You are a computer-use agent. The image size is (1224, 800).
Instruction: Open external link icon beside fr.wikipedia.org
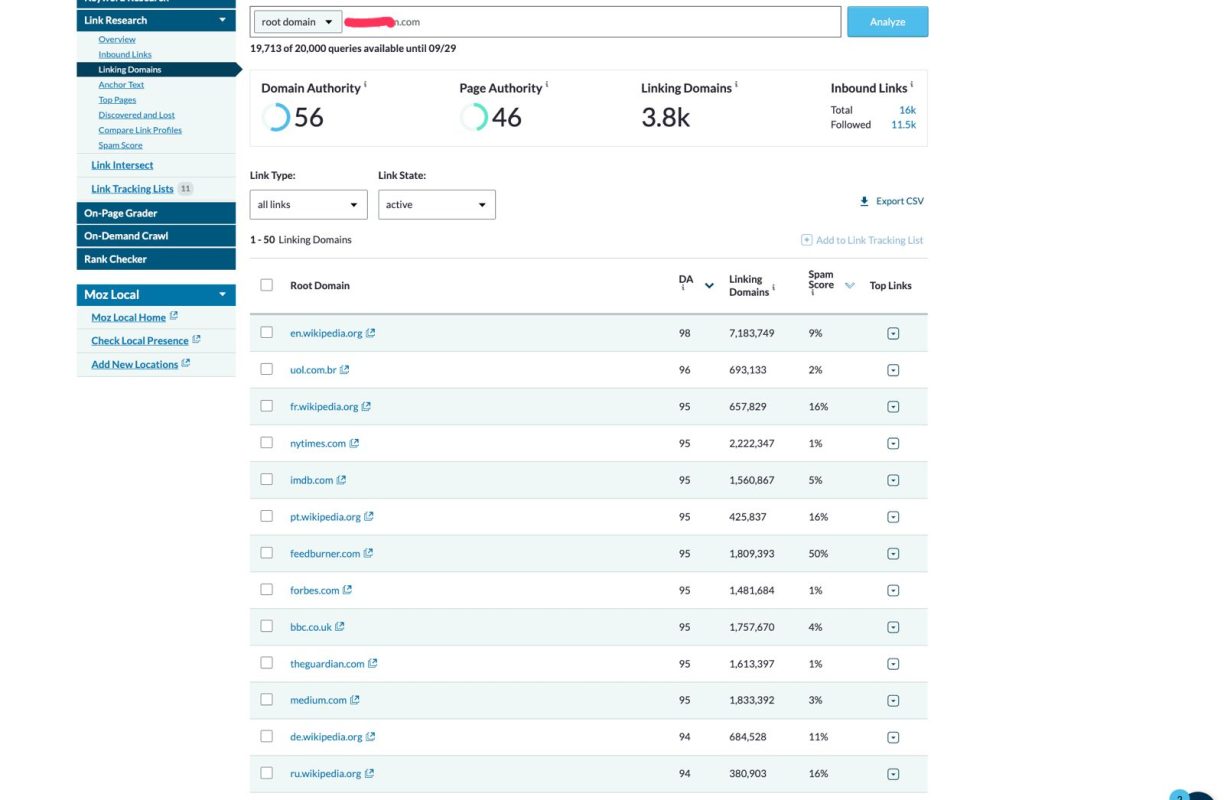366,407
